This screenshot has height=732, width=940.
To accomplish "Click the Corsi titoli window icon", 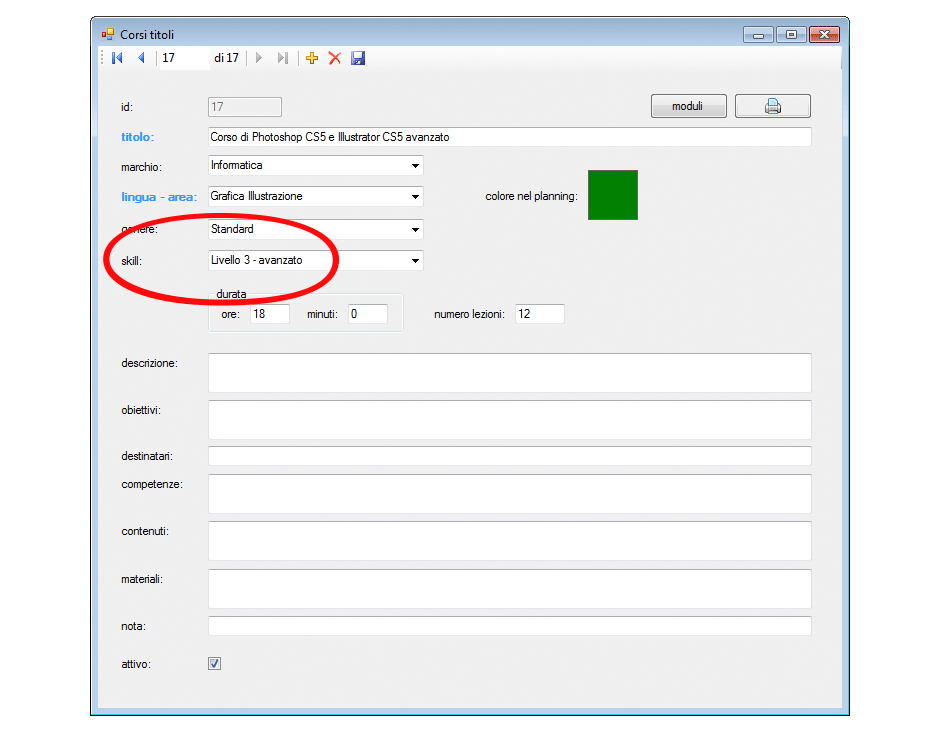I will (x=108, y=34).
